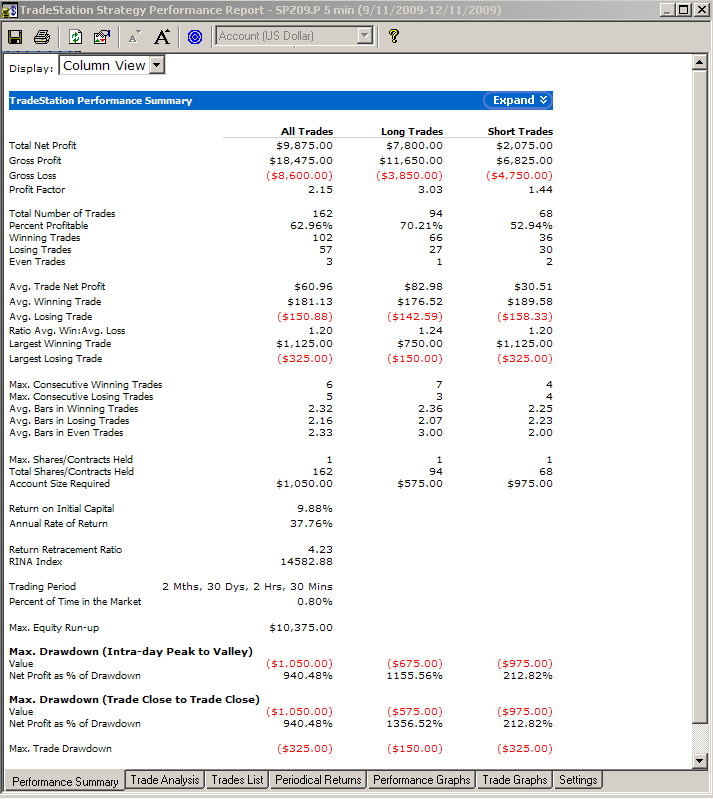
Task: Click the 1356.52% long trades drawdown percentage
Action: (414, 724)
